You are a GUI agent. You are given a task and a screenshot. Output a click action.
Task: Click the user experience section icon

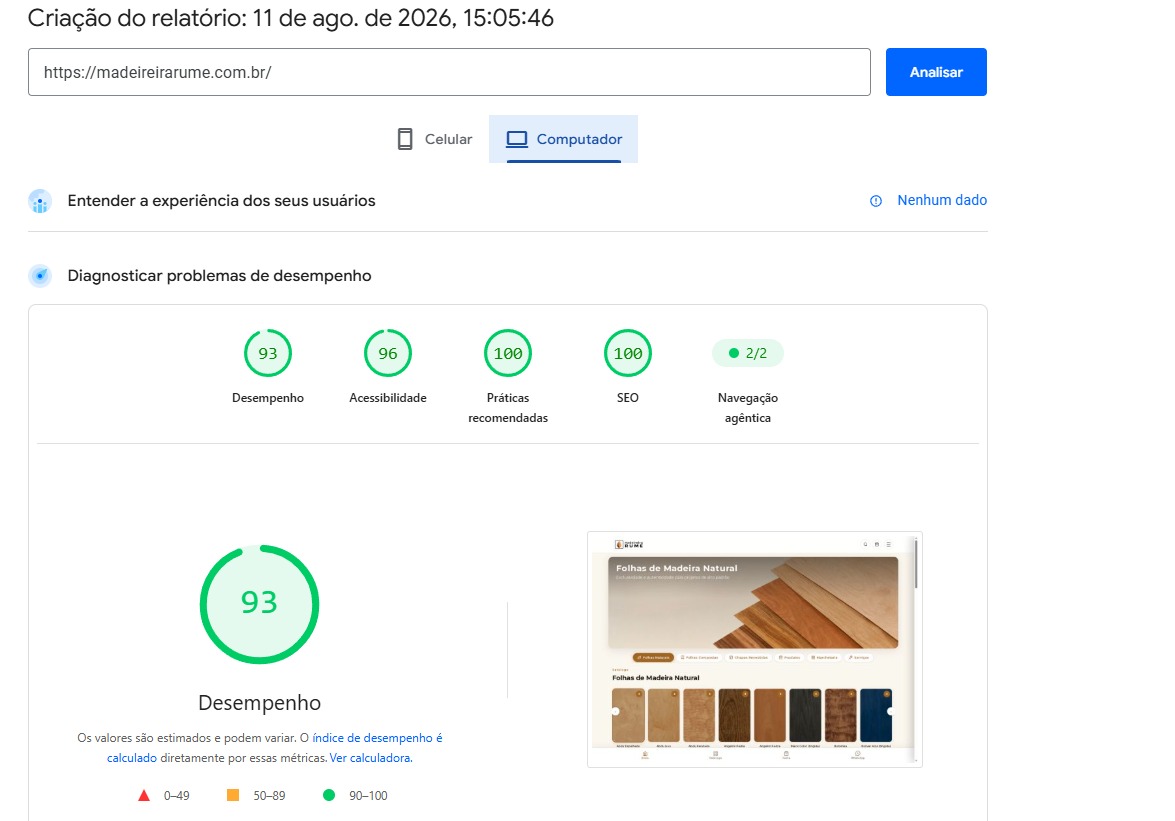coord(40,201)
